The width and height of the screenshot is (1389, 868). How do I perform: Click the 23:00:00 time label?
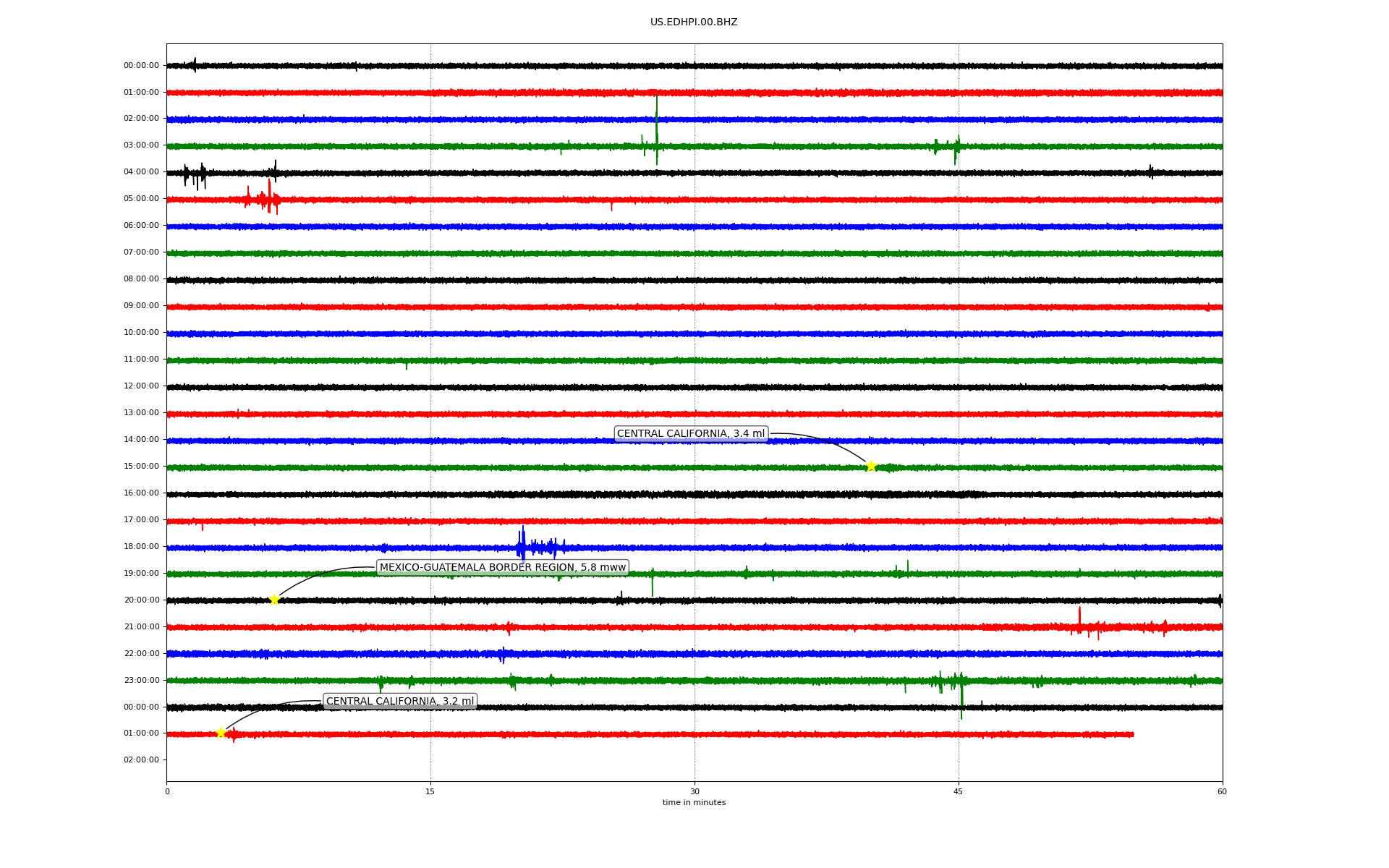point(141,680)
